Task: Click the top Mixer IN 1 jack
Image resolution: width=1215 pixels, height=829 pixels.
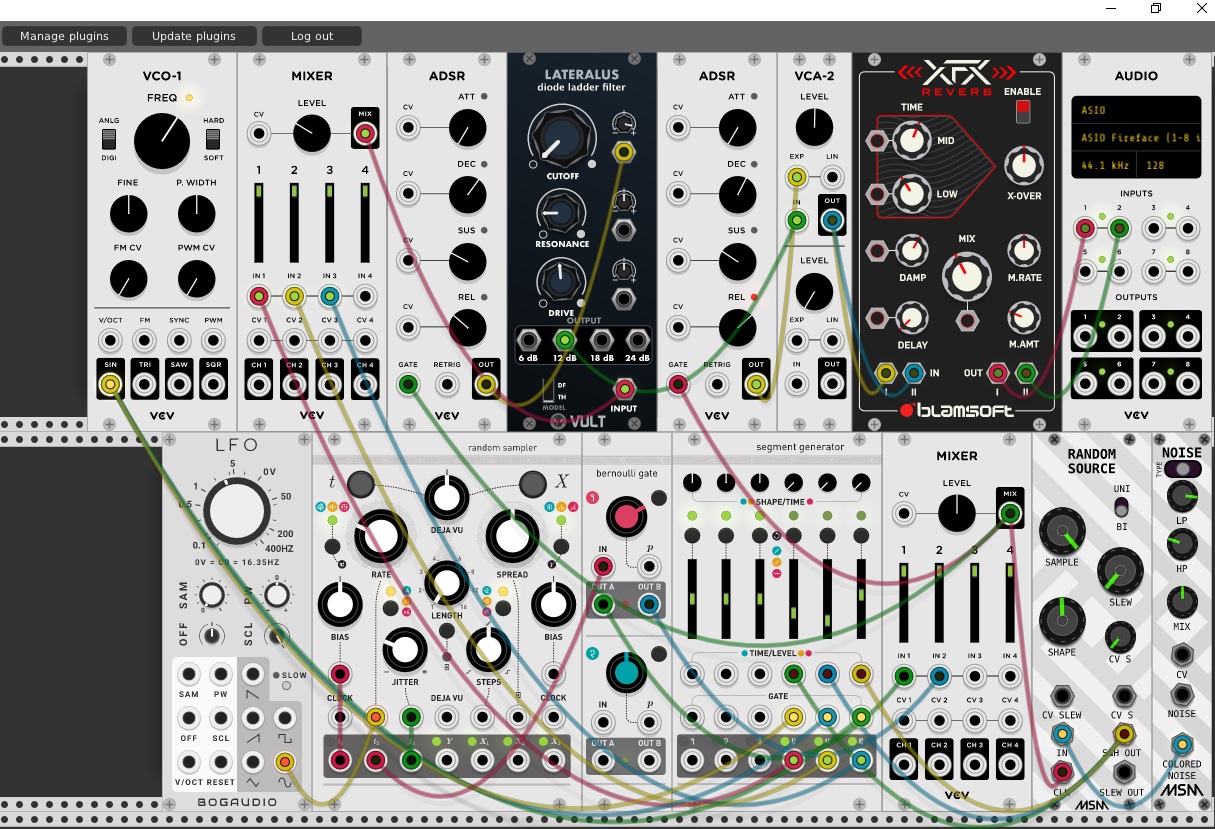Action: (259, 296)
